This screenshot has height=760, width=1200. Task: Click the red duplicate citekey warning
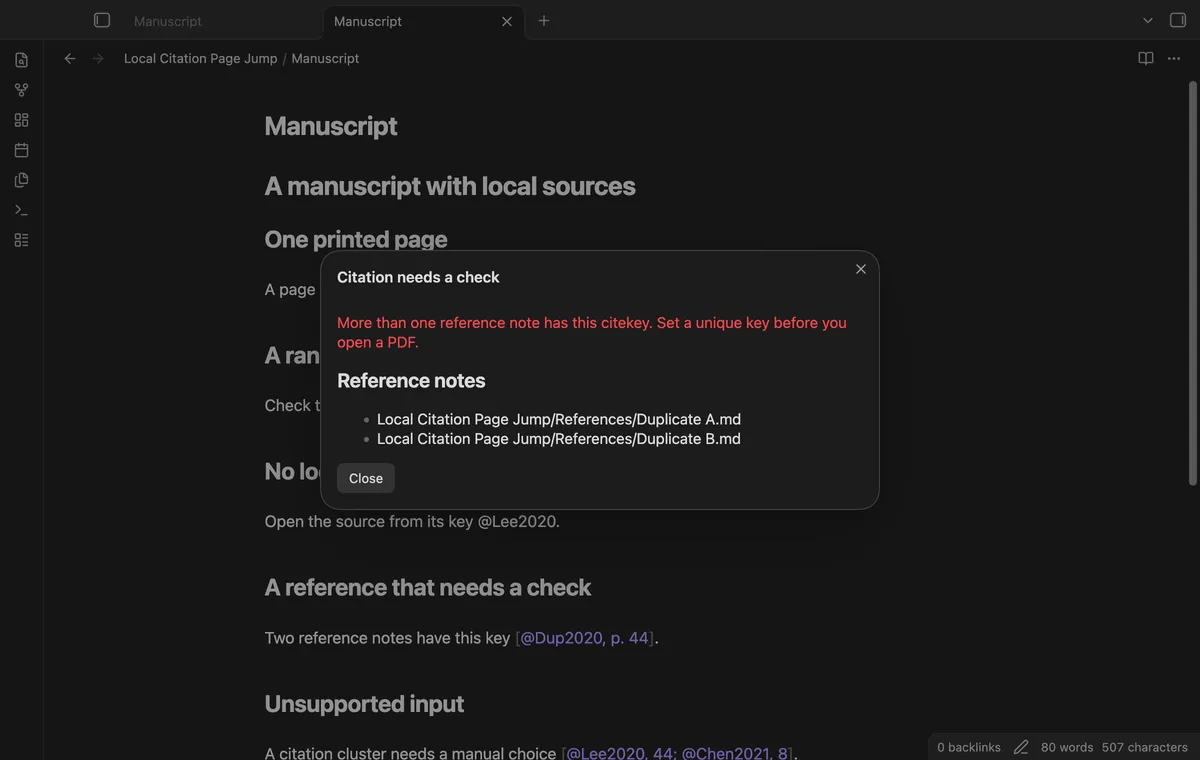pyautogui.click(x=592, y=332)
